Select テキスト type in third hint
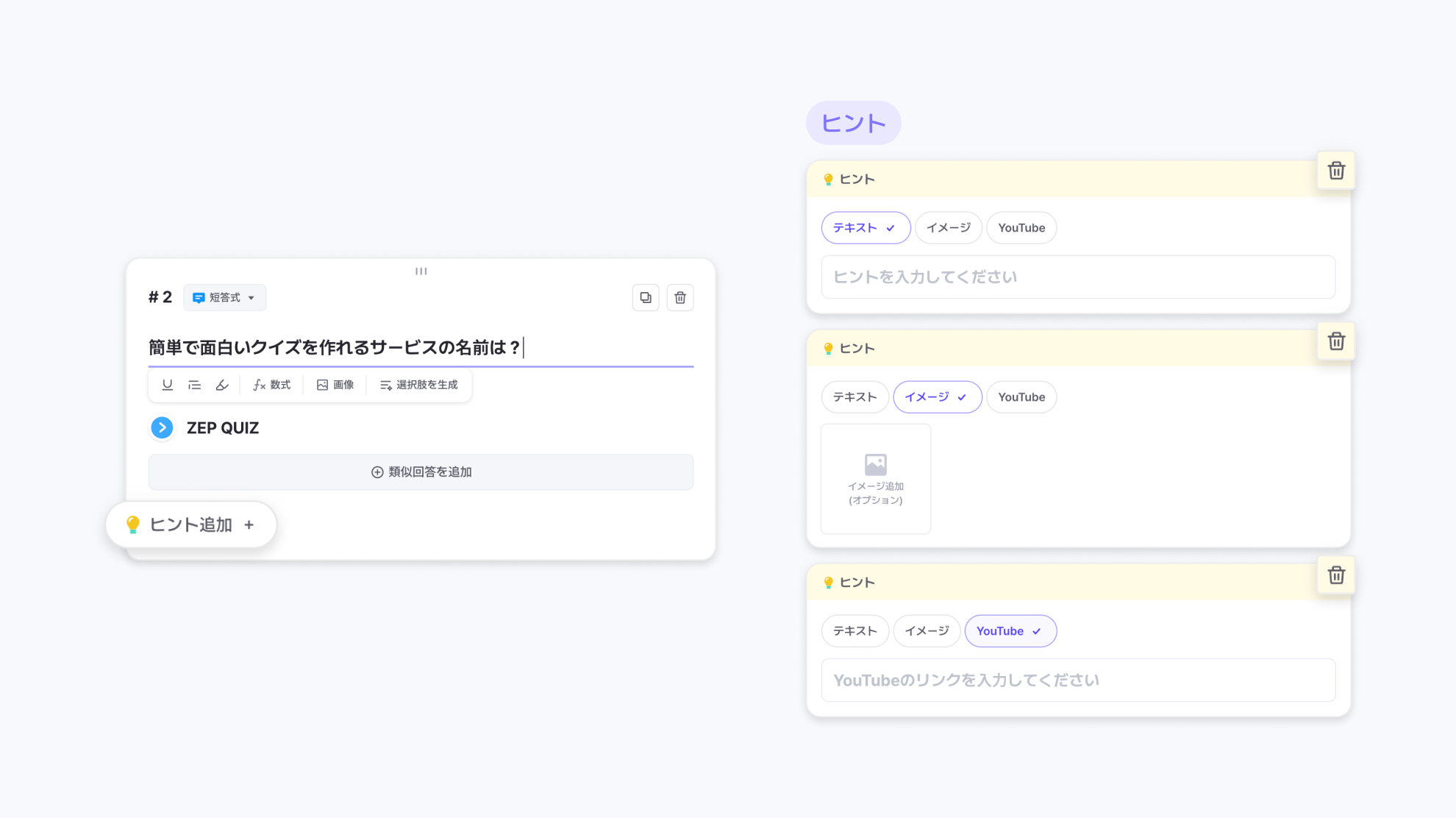This screenshot has width=1456, height=818. tap(854, 631)
